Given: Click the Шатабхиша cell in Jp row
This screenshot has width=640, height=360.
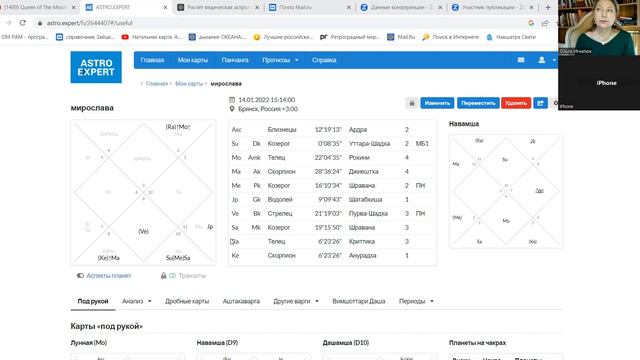Looking at the screenshot, I should click(x=365, y=200).
